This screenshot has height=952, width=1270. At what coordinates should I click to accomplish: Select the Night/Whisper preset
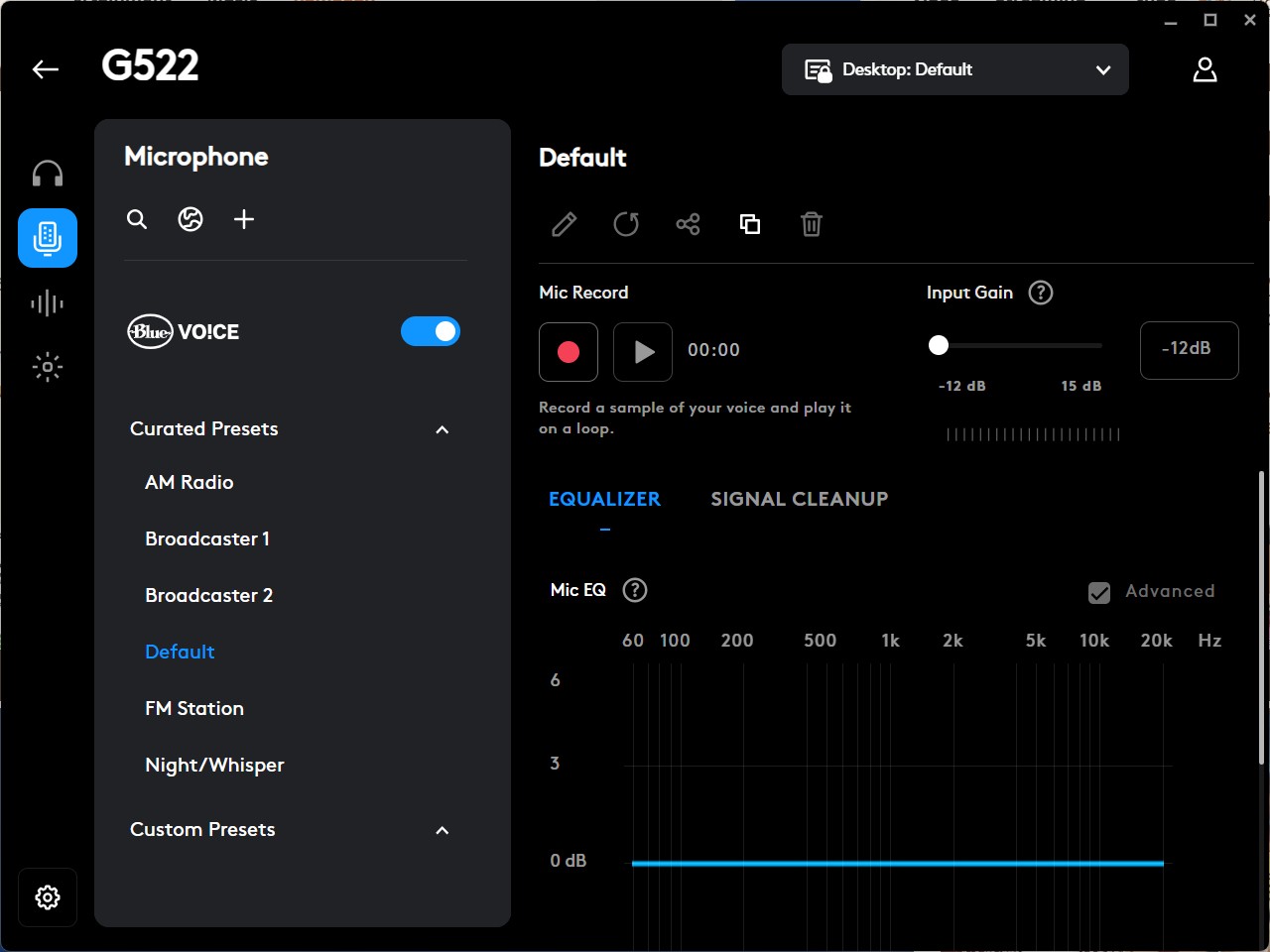point(214,765)
